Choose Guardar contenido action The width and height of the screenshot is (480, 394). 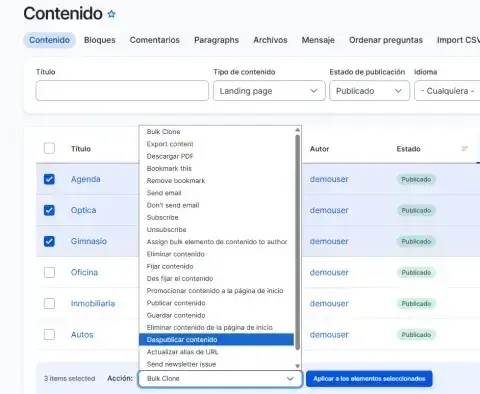click(216, 315)
